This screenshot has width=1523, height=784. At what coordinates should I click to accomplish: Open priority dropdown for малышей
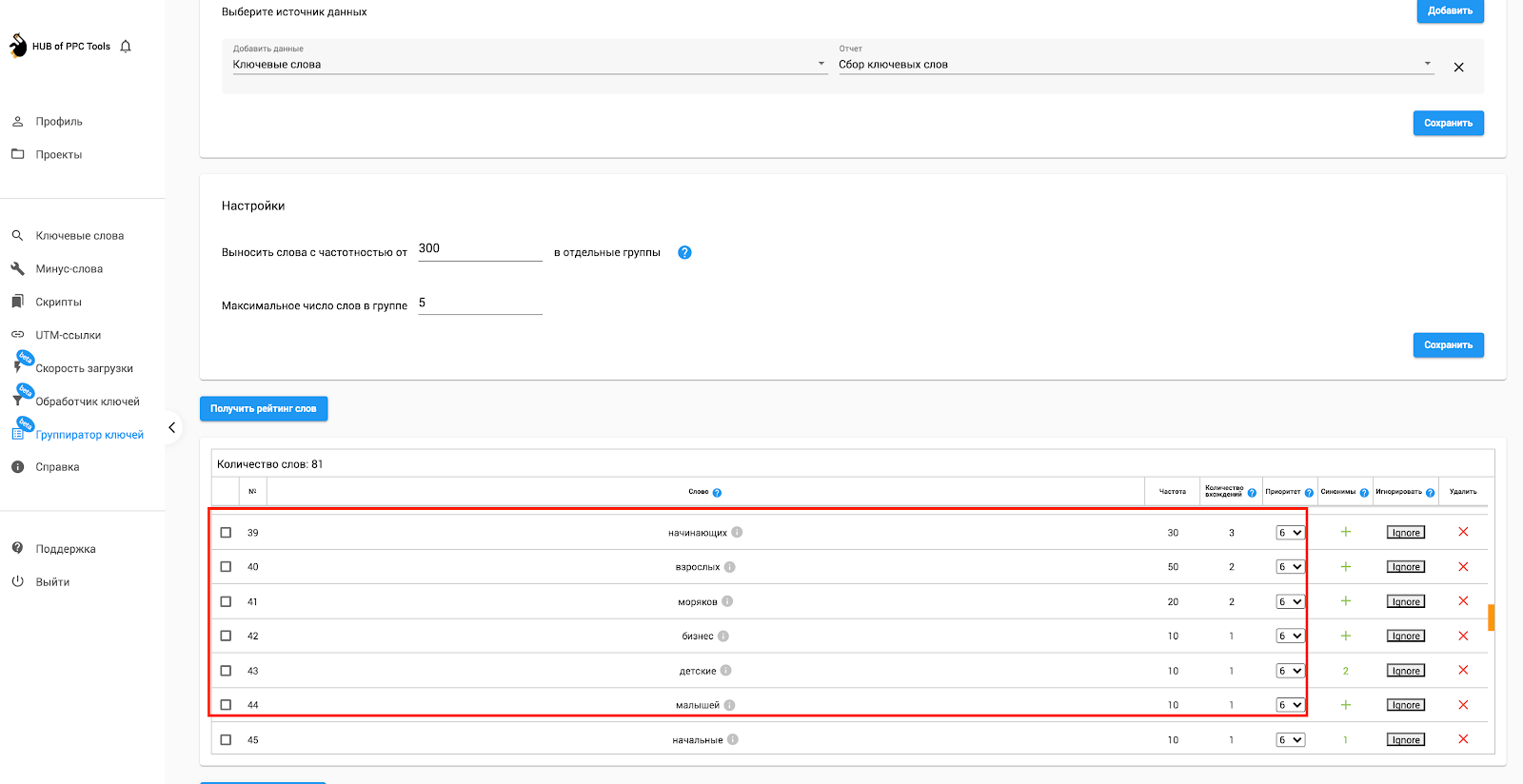coord(1290,705)
